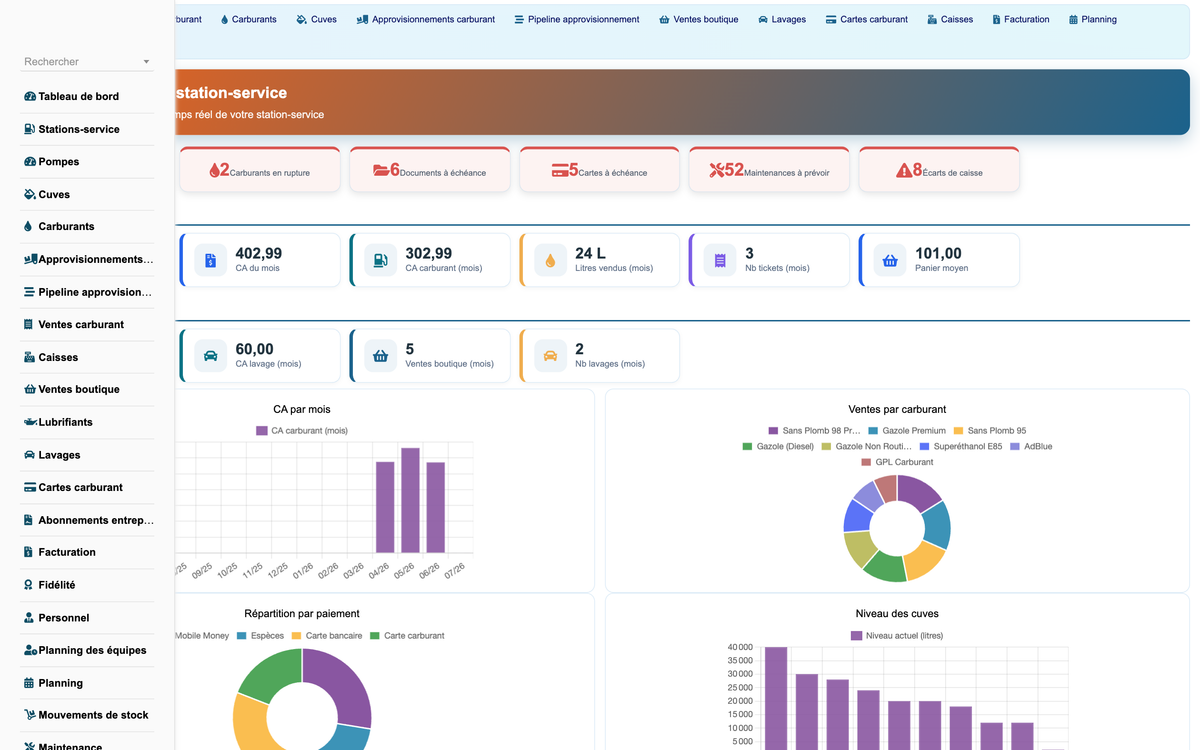Click tallest bar in Niveau des cuves chart

pyautogui.click(x=776, y=698)
